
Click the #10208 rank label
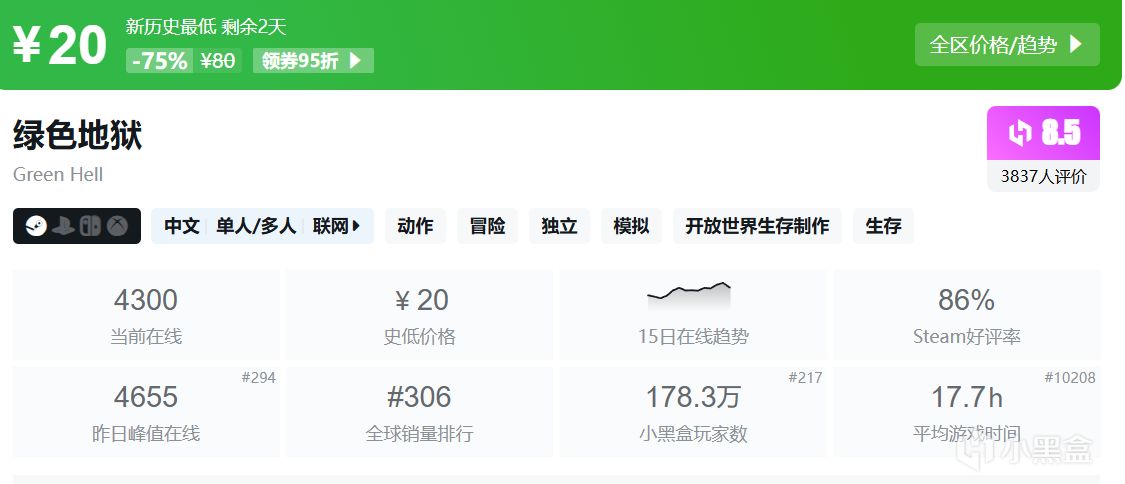pyautogui.click(x=1070, y=377)
